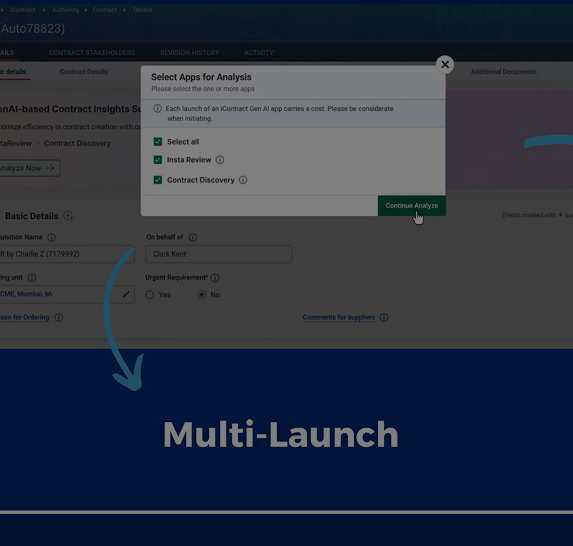Click the pencil edit icon in purchasing unit field
573x546 pixels.
click(126, 294)
